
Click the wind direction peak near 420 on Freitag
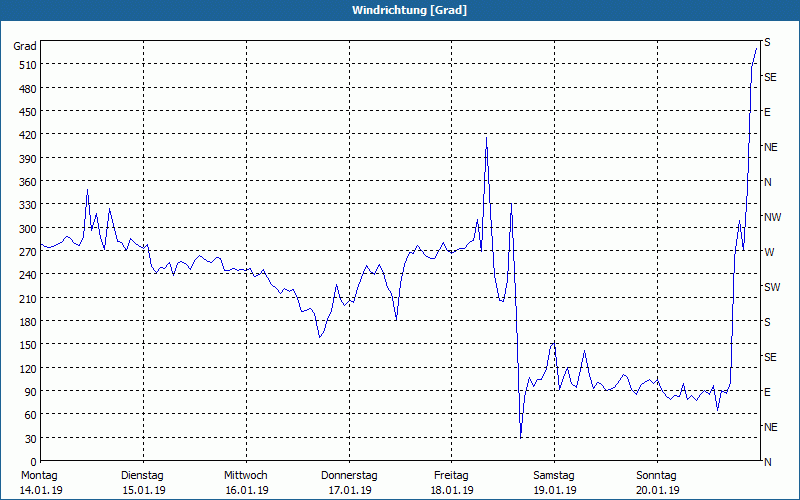tap(486, 137)
